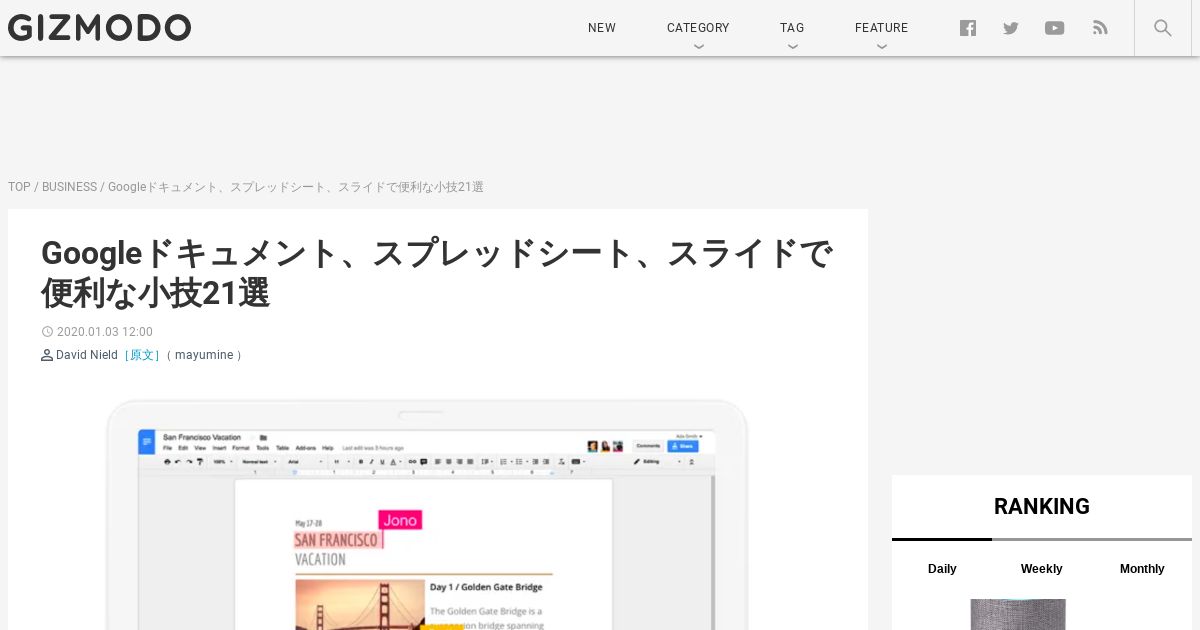Open the Gizmodo Facebook page icon
Screen dimensions: 1200x630
tap(968, 28)
